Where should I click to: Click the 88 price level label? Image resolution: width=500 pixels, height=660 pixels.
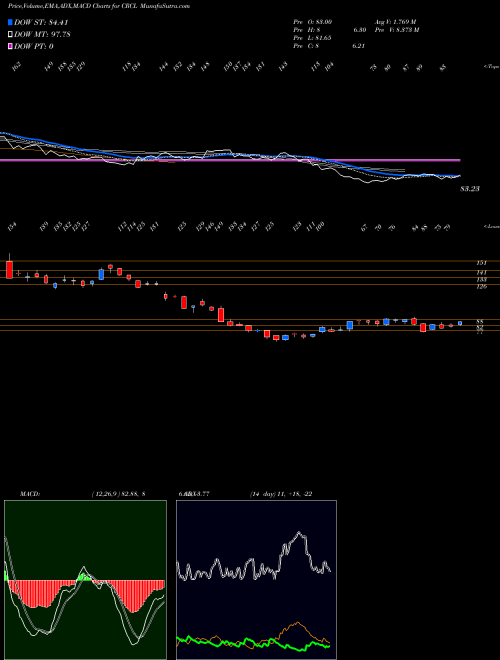(480, 322)
